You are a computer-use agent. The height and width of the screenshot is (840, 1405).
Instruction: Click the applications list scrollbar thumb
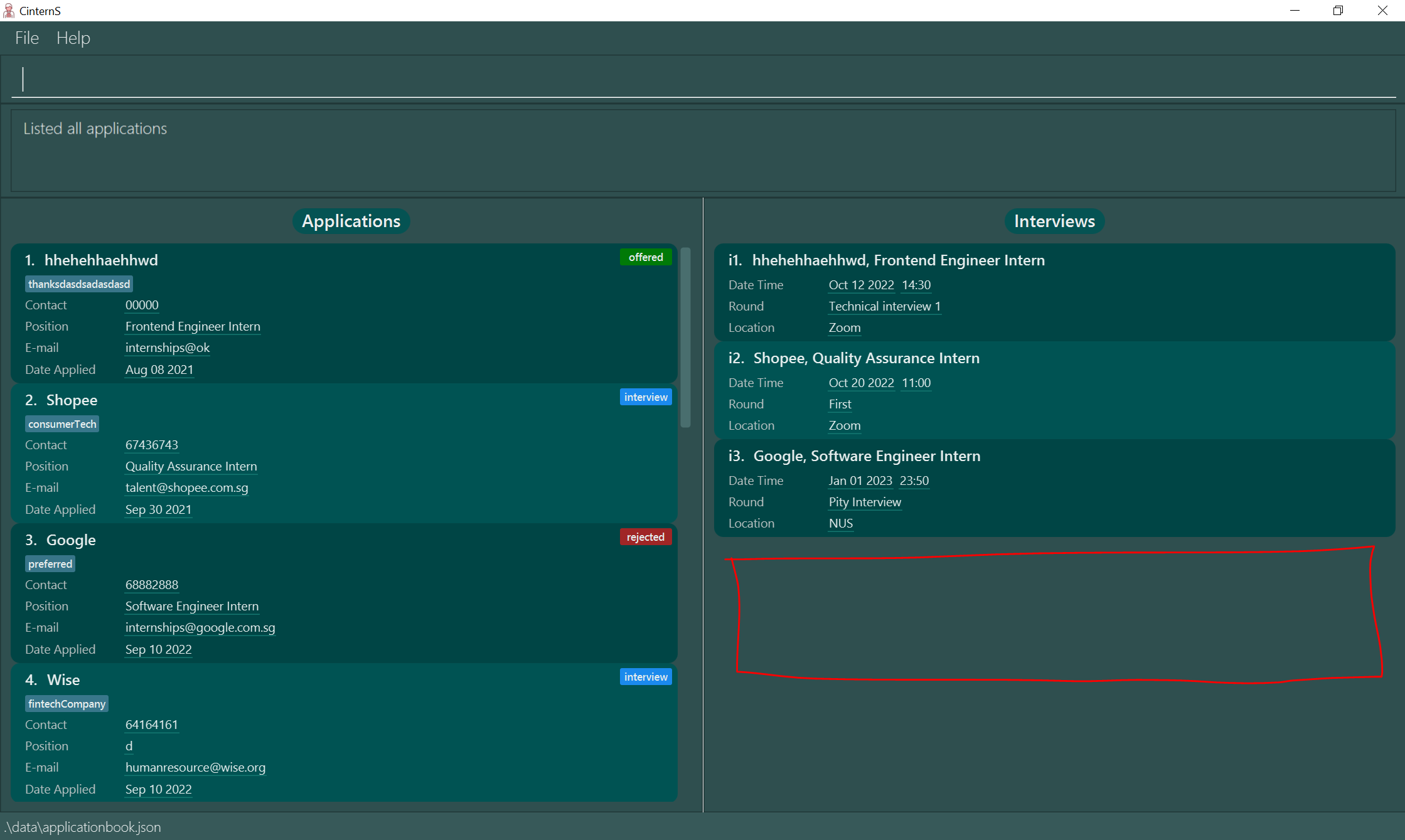(x=685, y=338)
